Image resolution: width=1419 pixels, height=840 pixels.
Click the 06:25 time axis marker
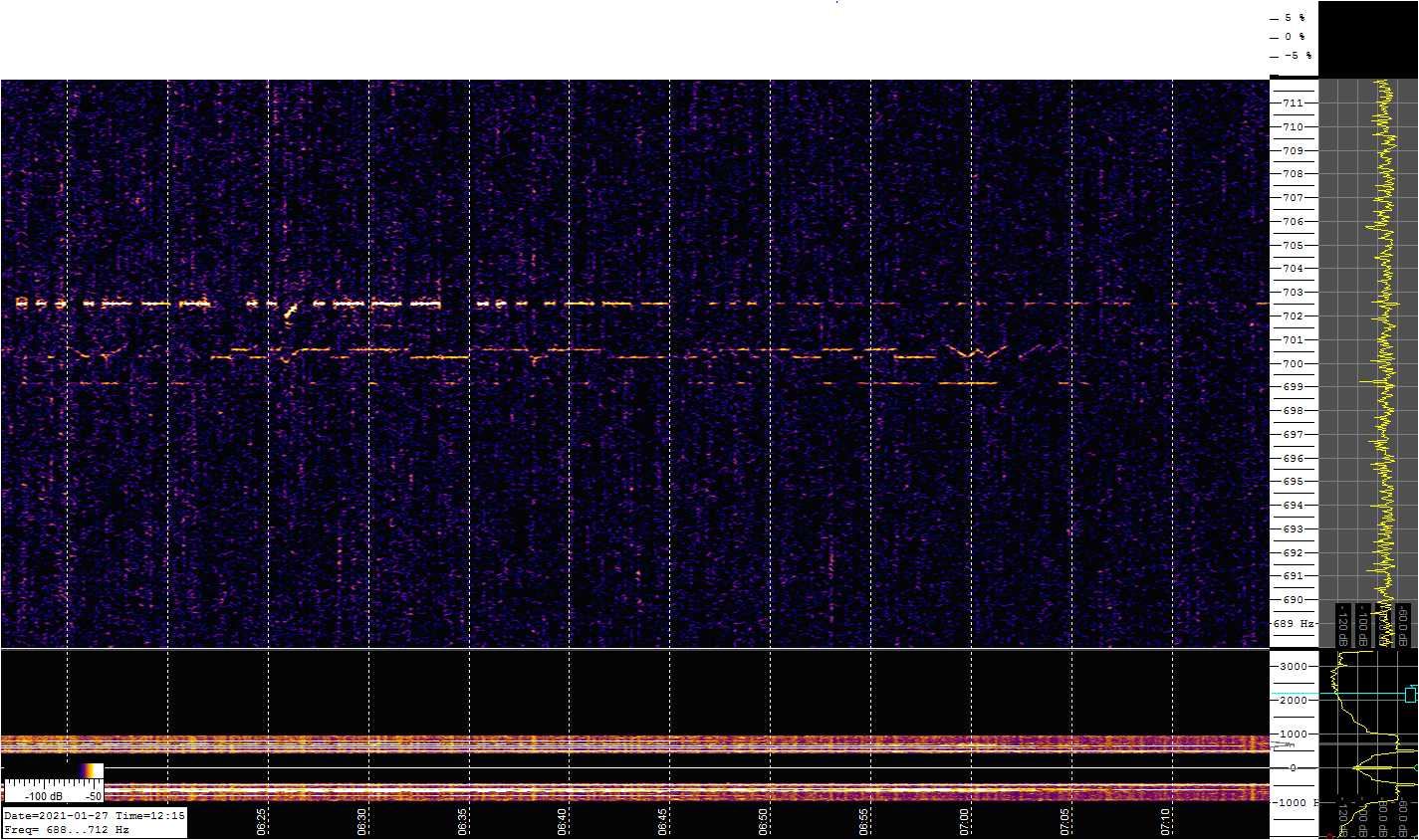pos(261,821)
